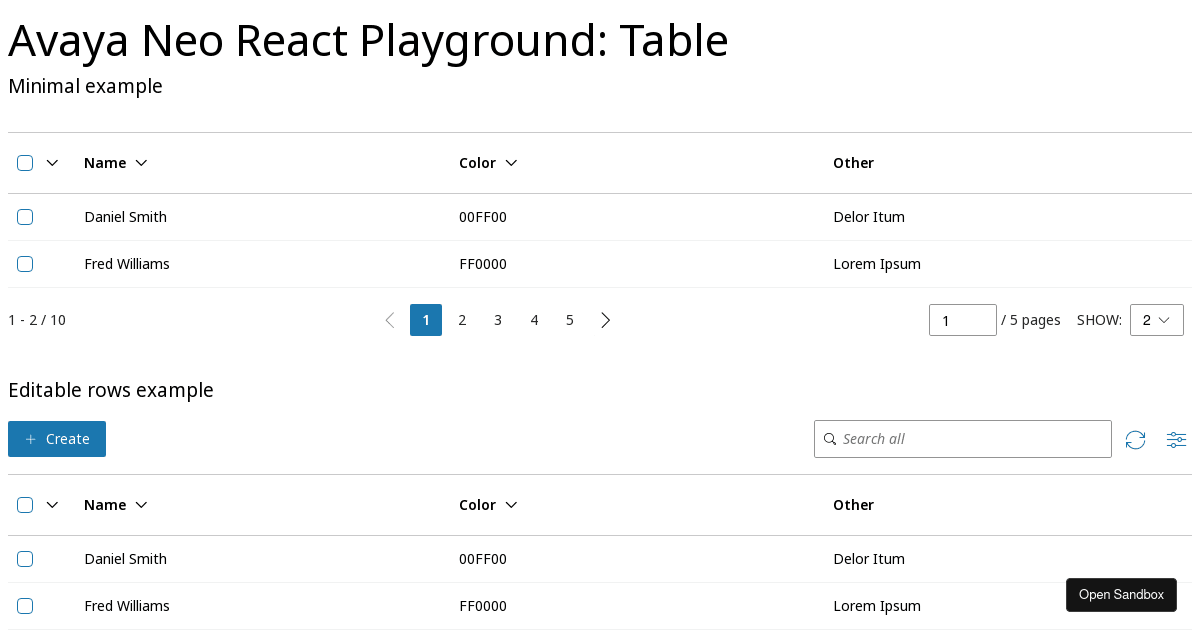Viewport: 1200px width, 630px height.
Task: Toggle select-all checkbox in Editable rows table
Action: [25, 505]
